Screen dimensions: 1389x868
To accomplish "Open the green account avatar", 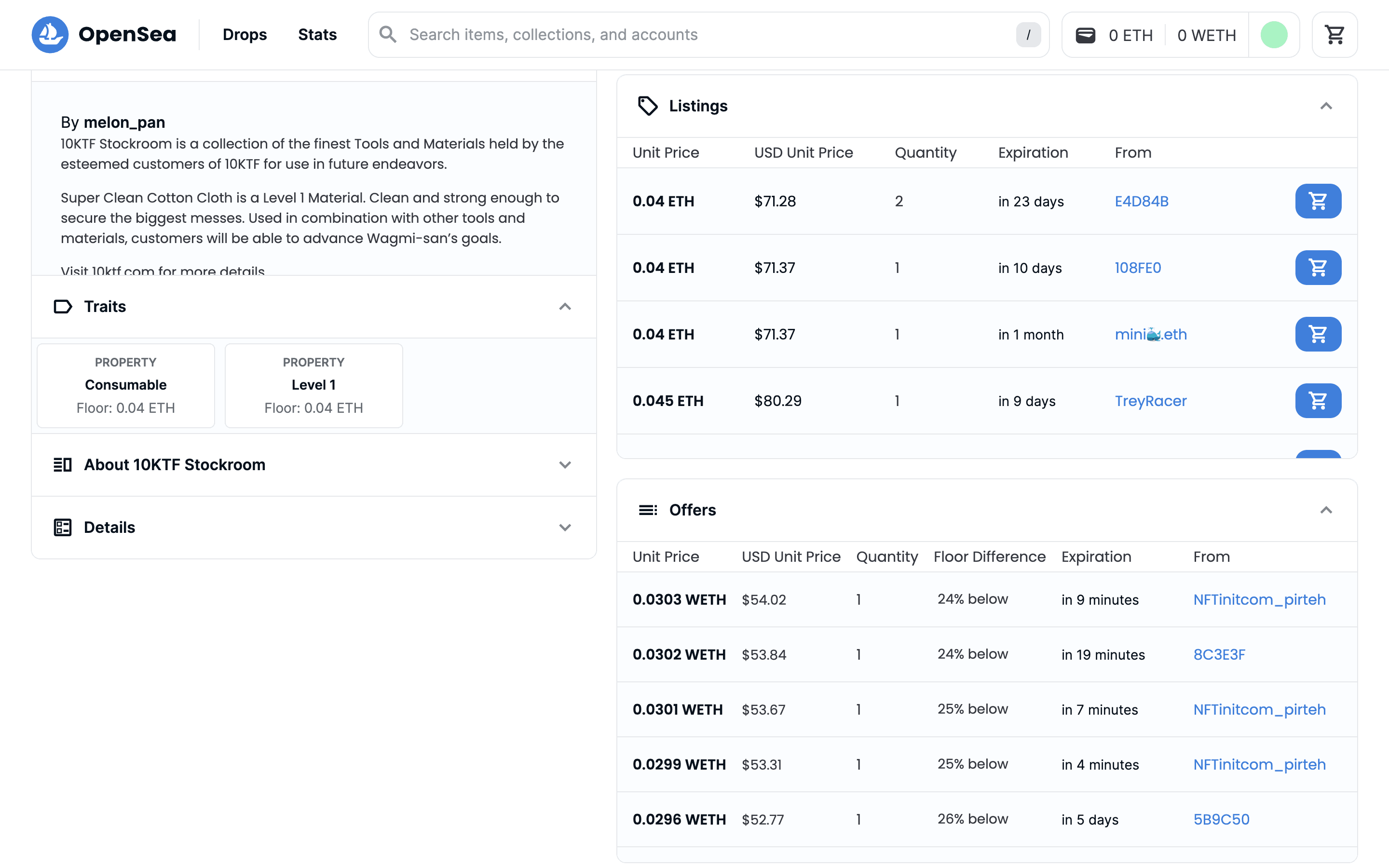I will 1274,35.
